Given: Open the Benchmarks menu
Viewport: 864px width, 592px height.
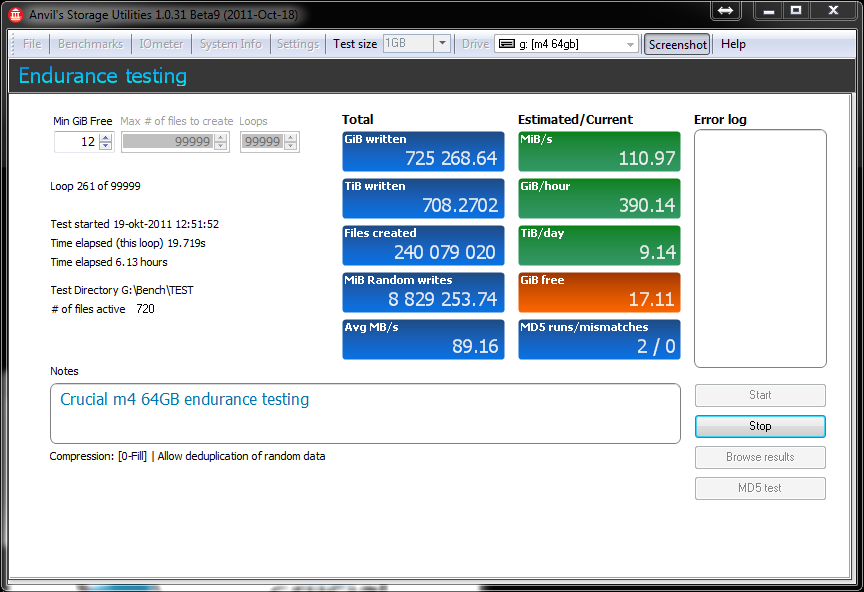Looking at the screenshot, I should pos(90,44).
